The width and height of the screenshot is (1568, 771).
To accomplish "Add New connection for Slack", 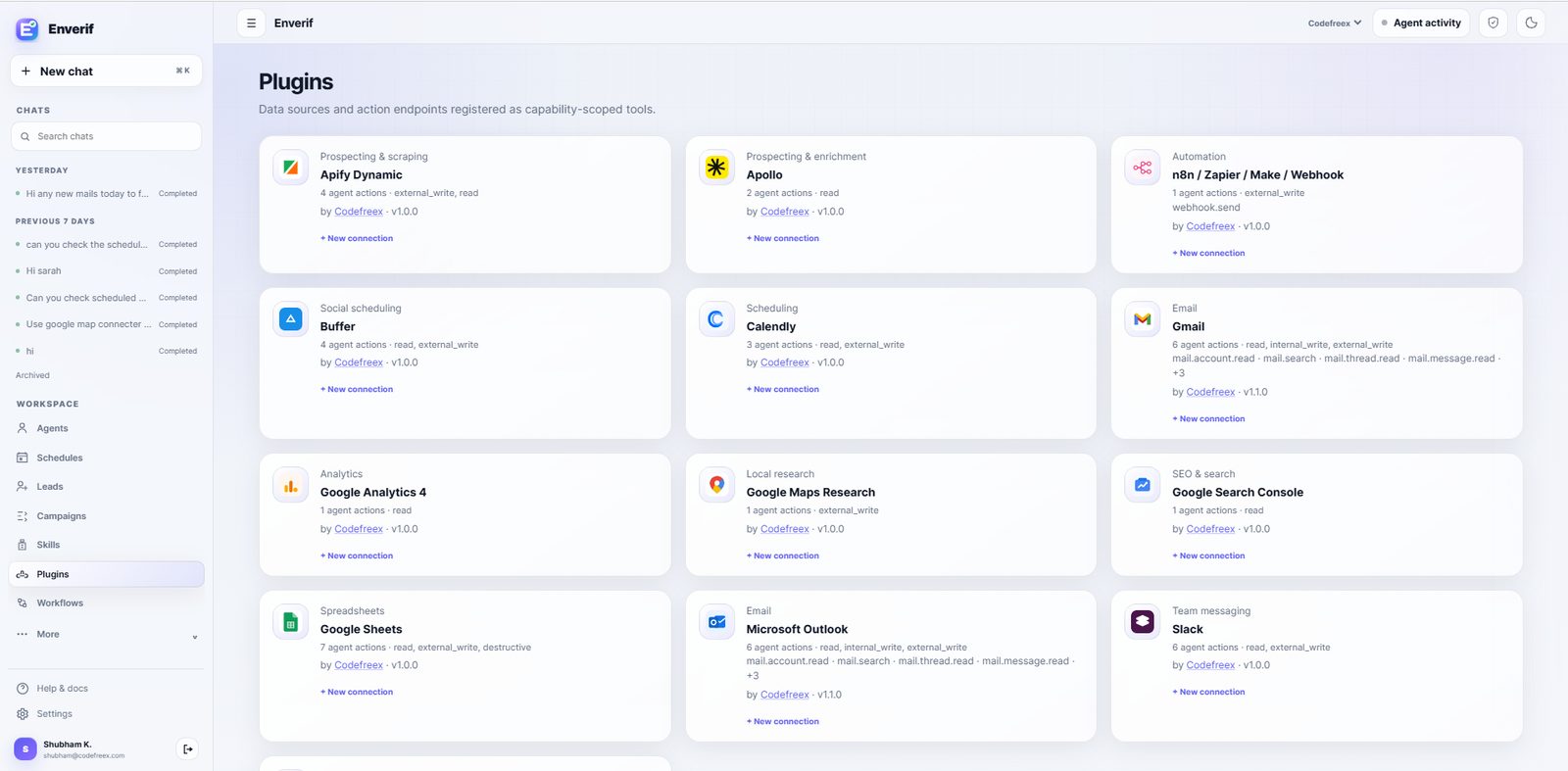I will (1208, 693).
